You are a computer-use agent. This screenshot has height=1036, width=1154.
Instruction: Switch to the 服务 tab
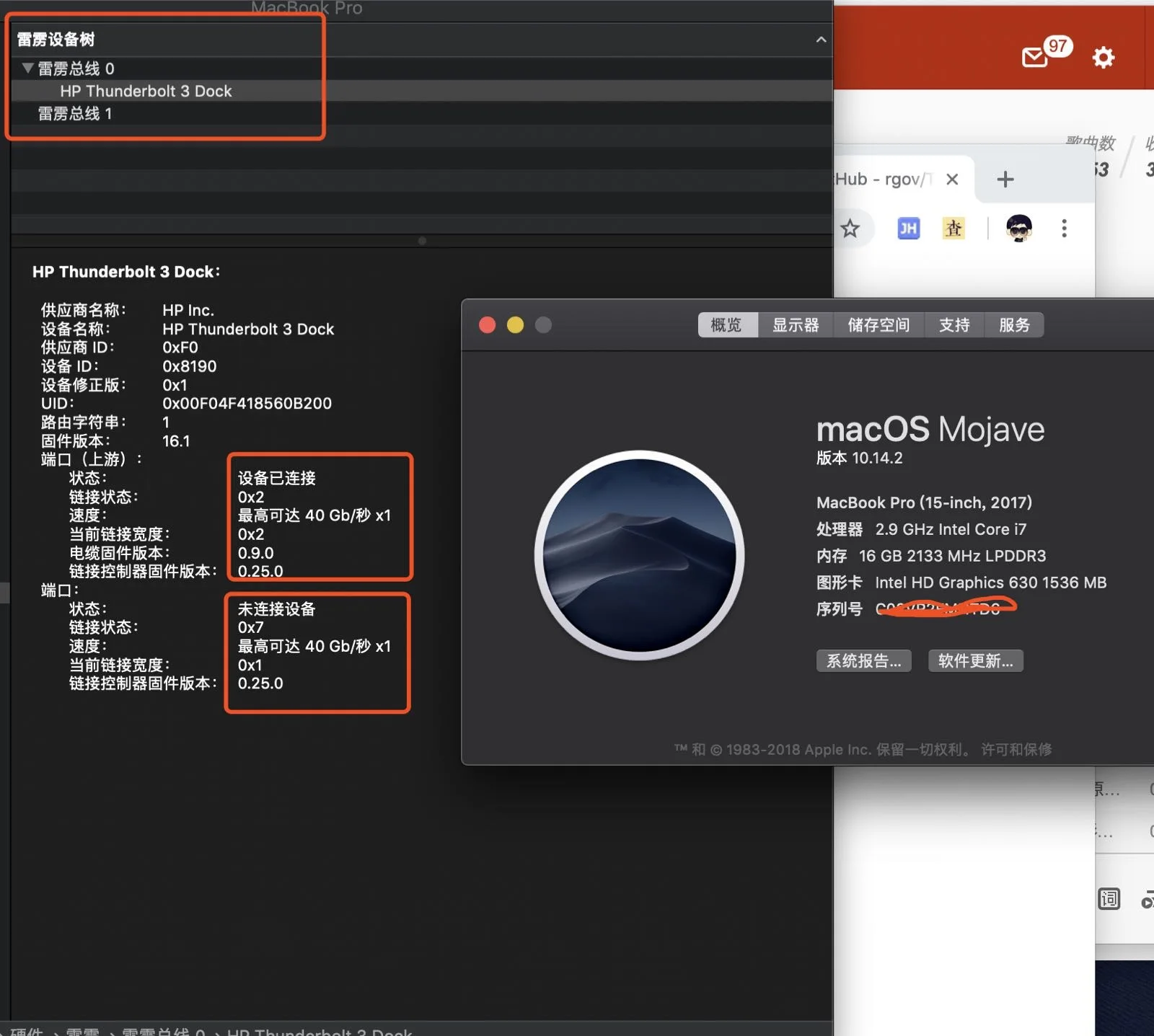(1014, 325)
